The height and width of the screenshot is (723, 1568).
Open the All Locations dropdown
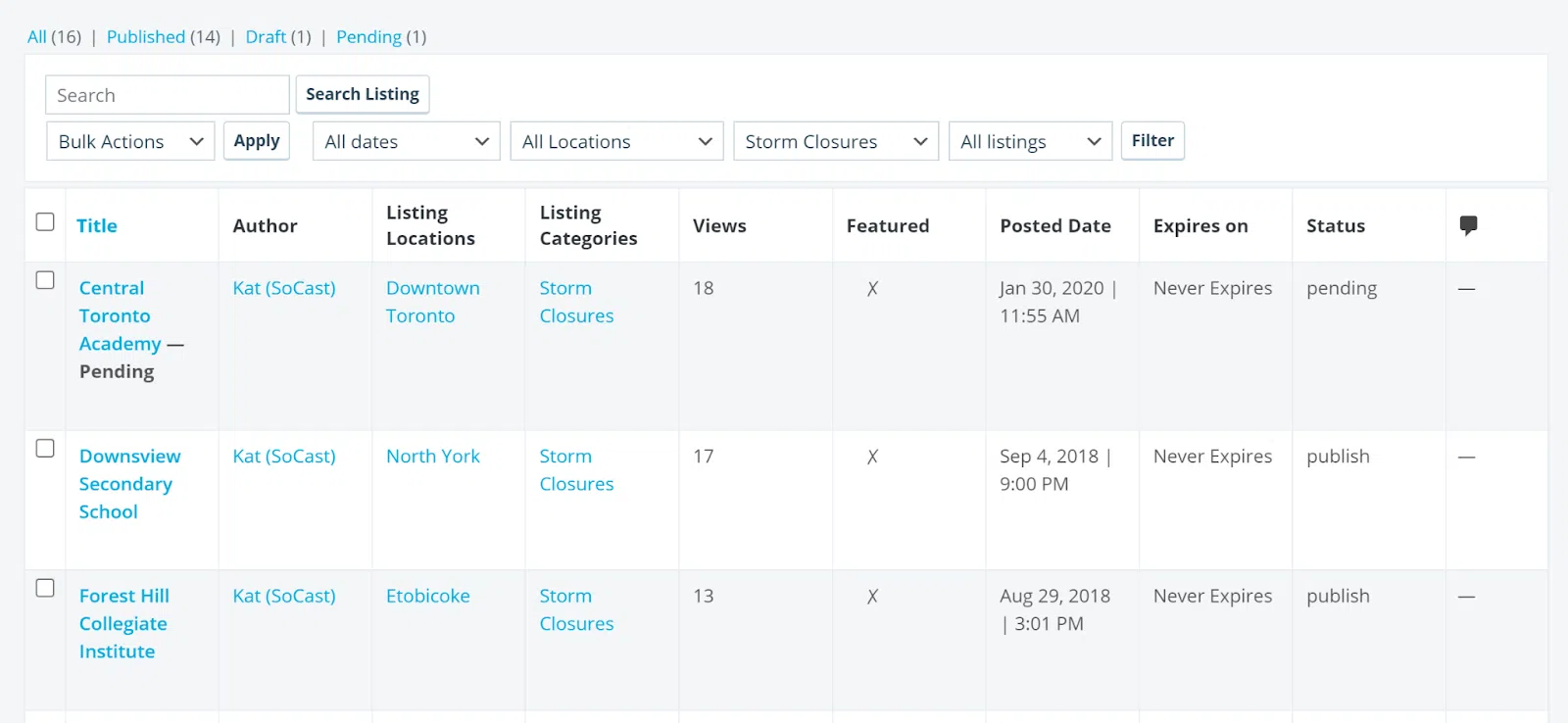point(616,141)
